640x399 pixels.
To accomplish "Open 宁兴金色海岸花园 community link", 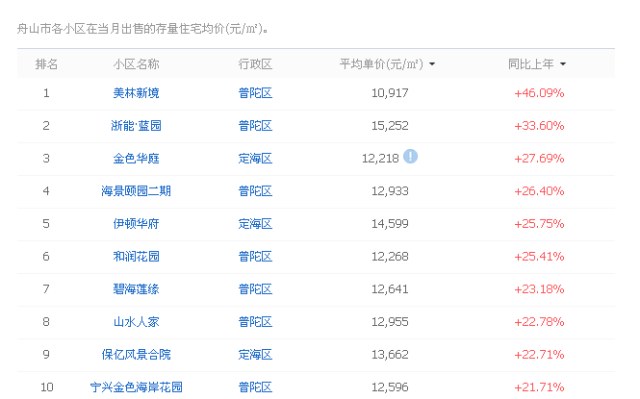I will coord(136,387).
